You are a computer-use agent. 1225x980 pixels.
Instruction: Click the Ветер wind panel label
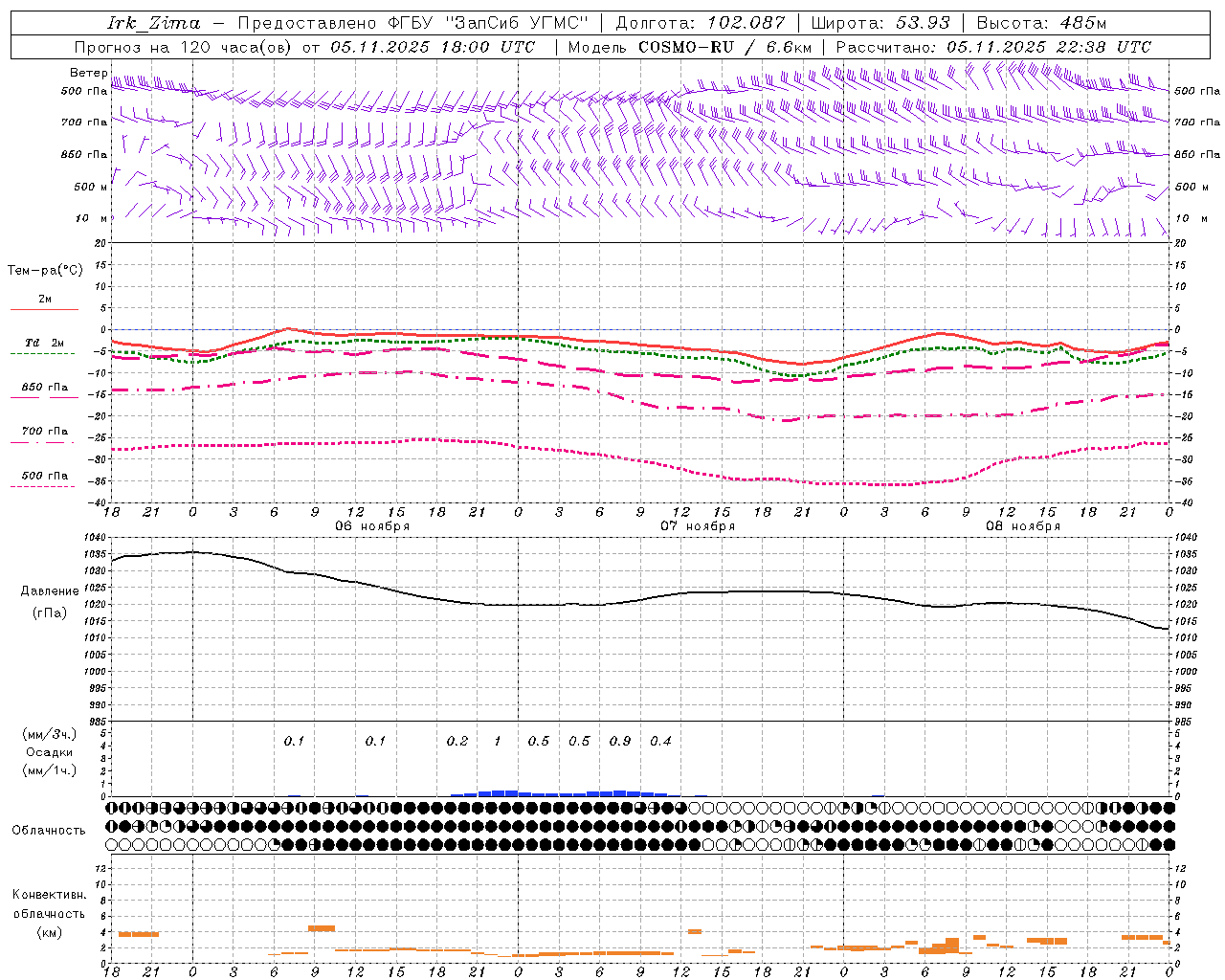[89, 73]
